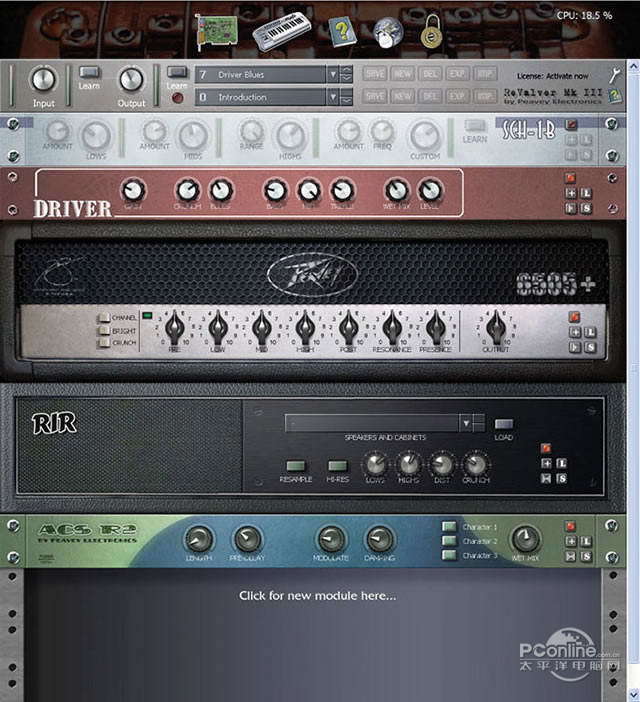Toggle the red power icon on Driver module
Image resolution: width=640 pixels, height=702 pixels.
click(x=570, y=178)
